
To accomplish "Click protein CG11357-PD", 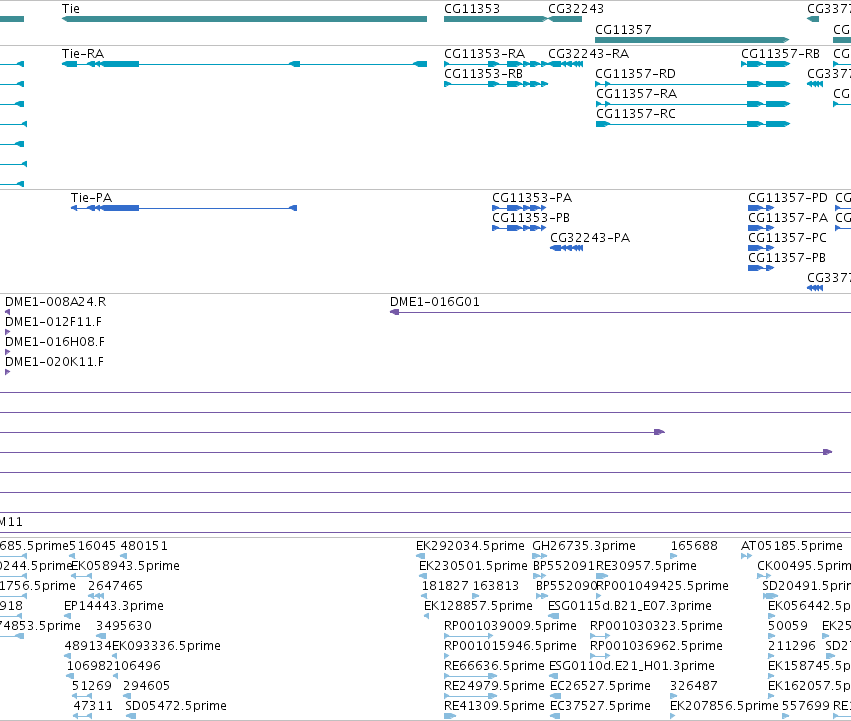I will pos(788,198).
